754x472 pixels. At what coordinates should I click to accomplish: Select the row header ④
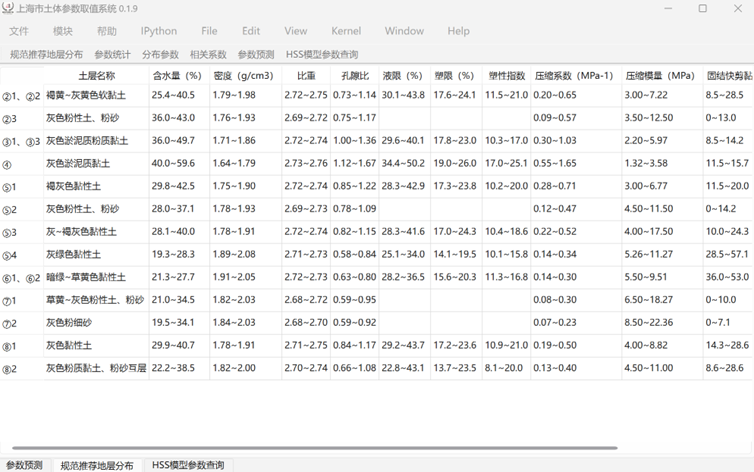8,164
